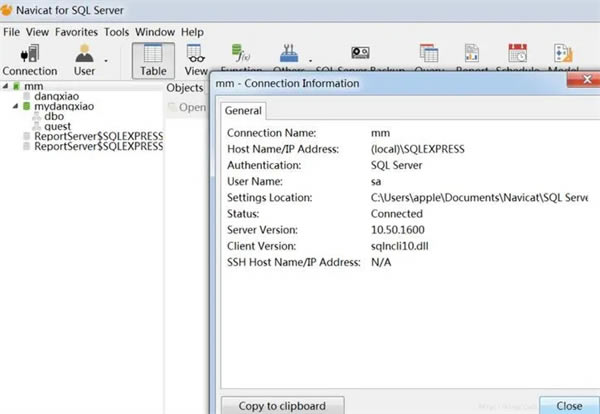Open the Help menu
The image size is (600, 414).
pos(192,32)
